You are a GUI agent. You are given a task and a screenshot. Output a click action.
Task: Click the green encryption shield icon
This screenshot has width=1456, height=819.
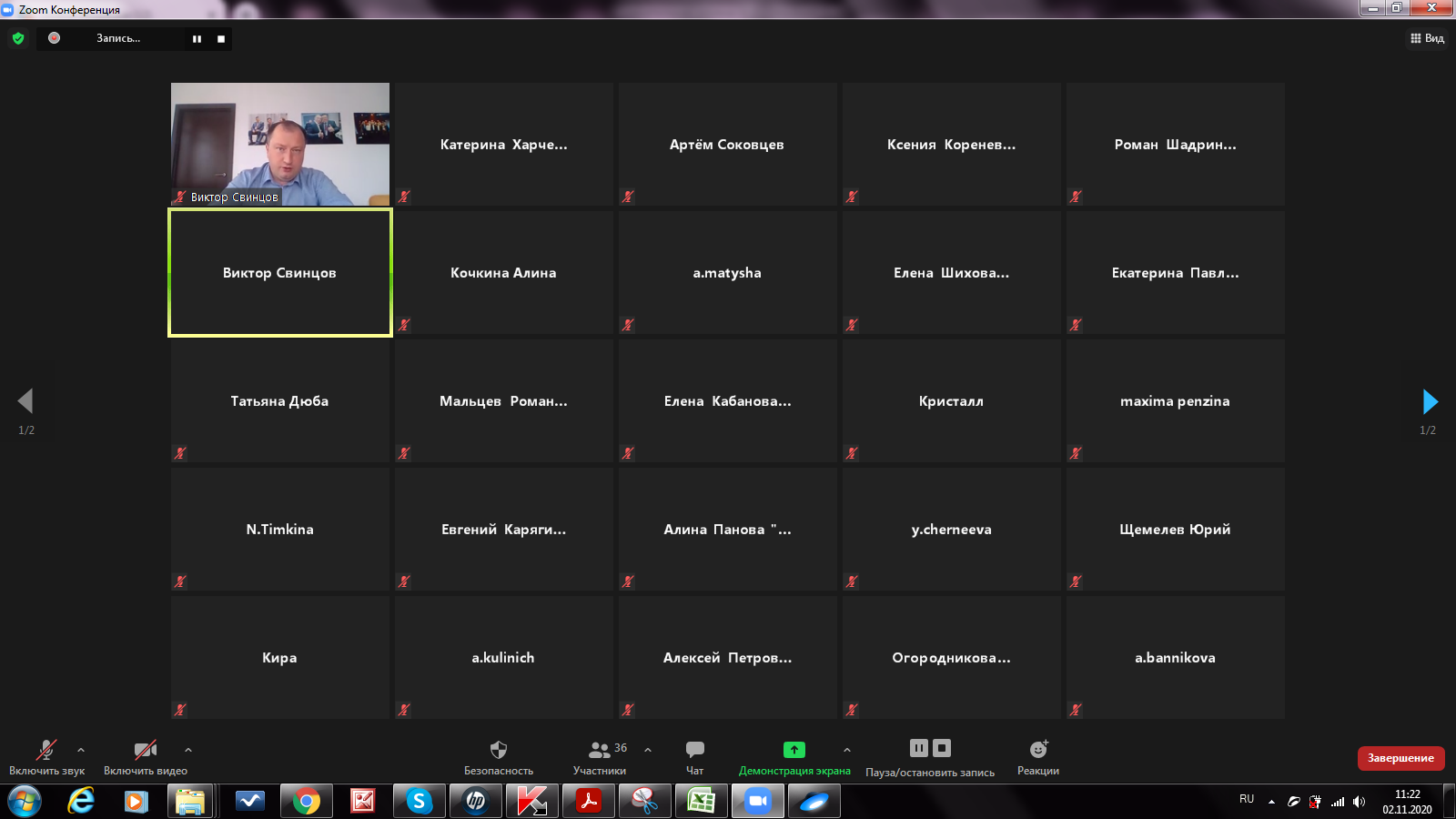pos(18,38)
